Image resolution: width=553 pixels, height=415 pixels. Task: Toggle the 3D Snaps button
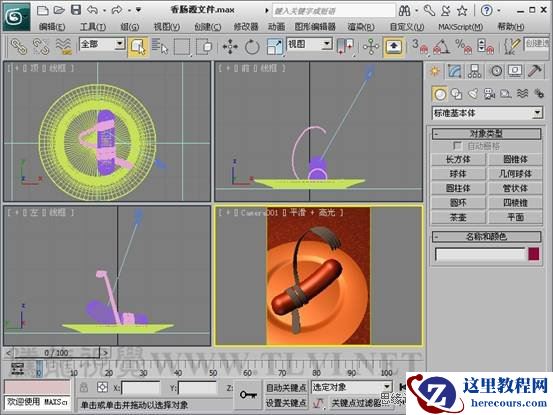click(420, 47)
